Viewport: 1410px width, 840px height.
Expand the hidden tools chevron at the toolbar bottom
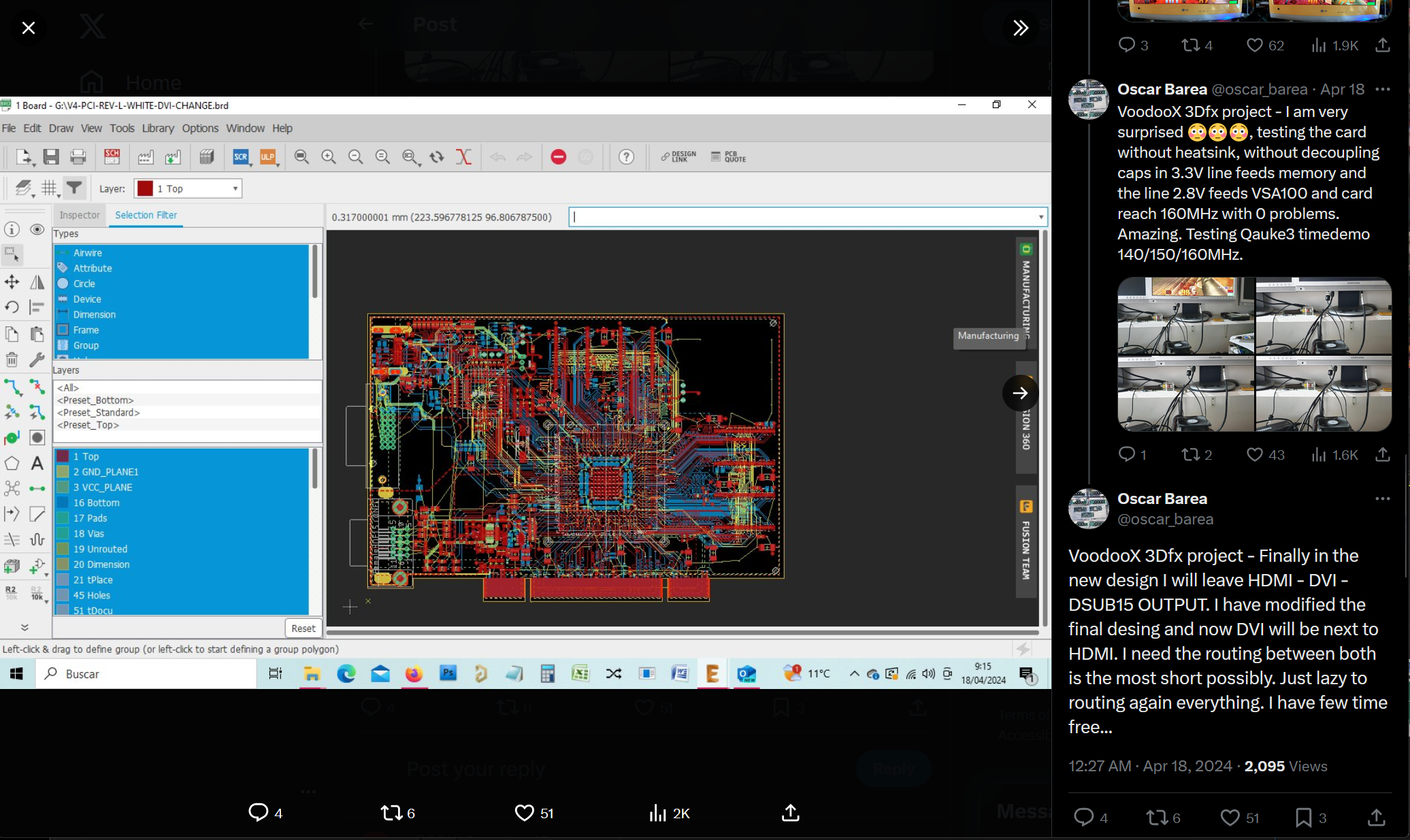coord(24,627)
